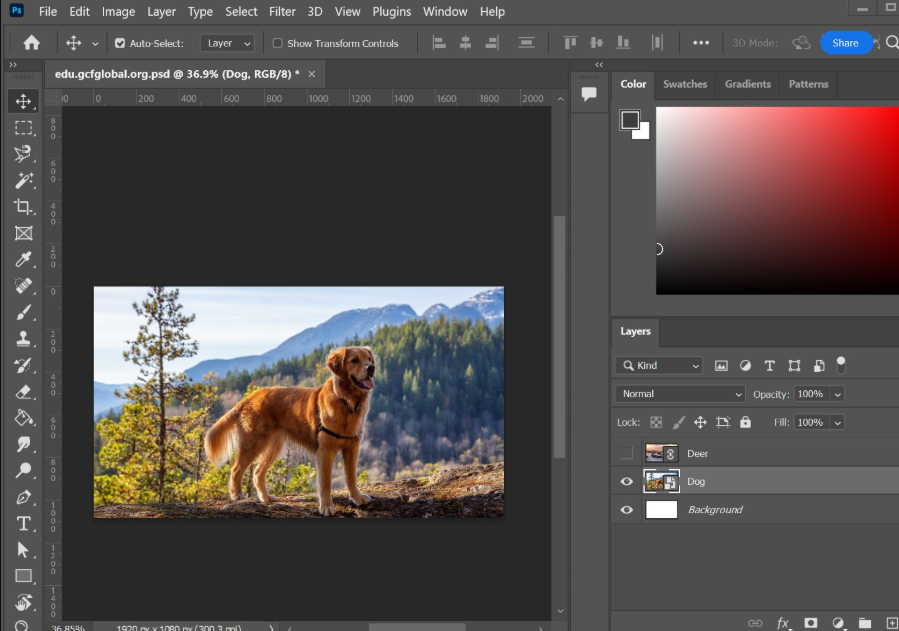Click the foreground color swatch in Color panel
The image size is (899, 631).
(x=630, y=121)
